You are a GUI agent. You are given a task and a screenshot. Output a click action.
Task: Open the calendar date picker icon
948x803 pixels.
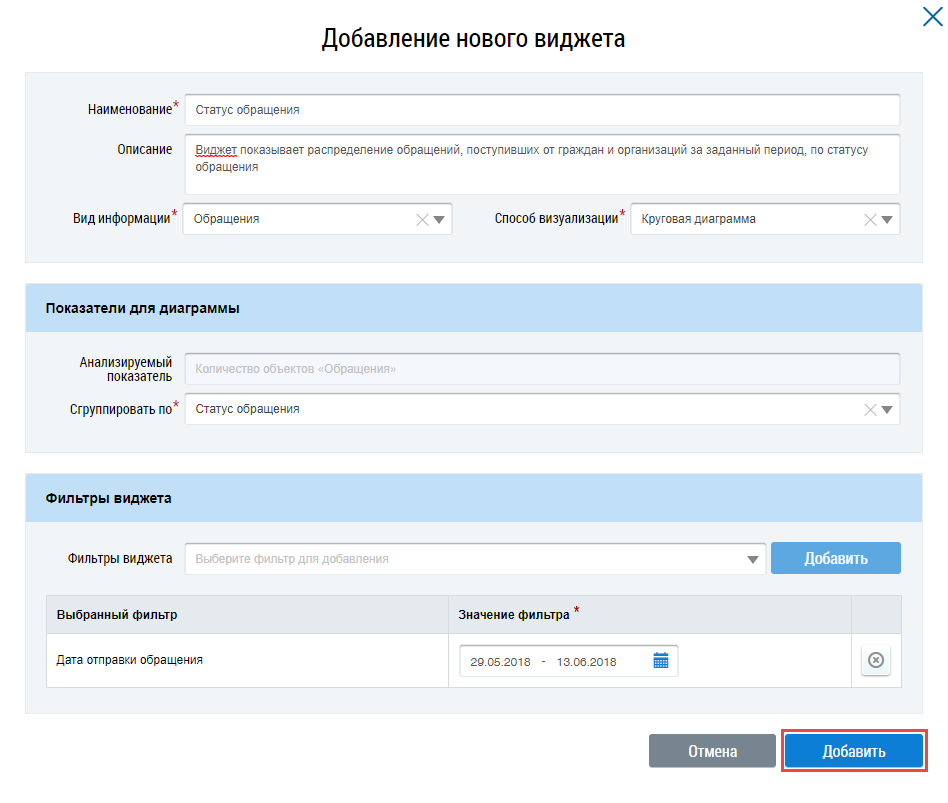(x=661, y=661)
